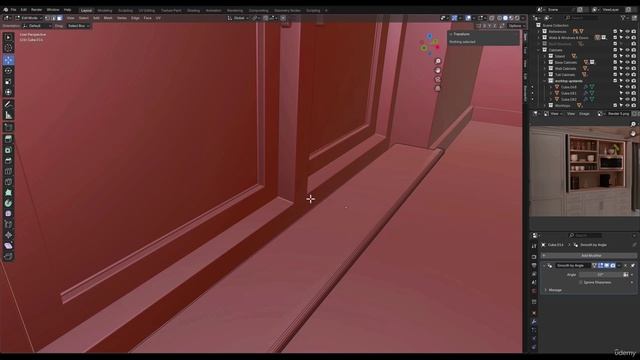Activate the Scale tool
The image size is (640, 360).
(8, 81)
